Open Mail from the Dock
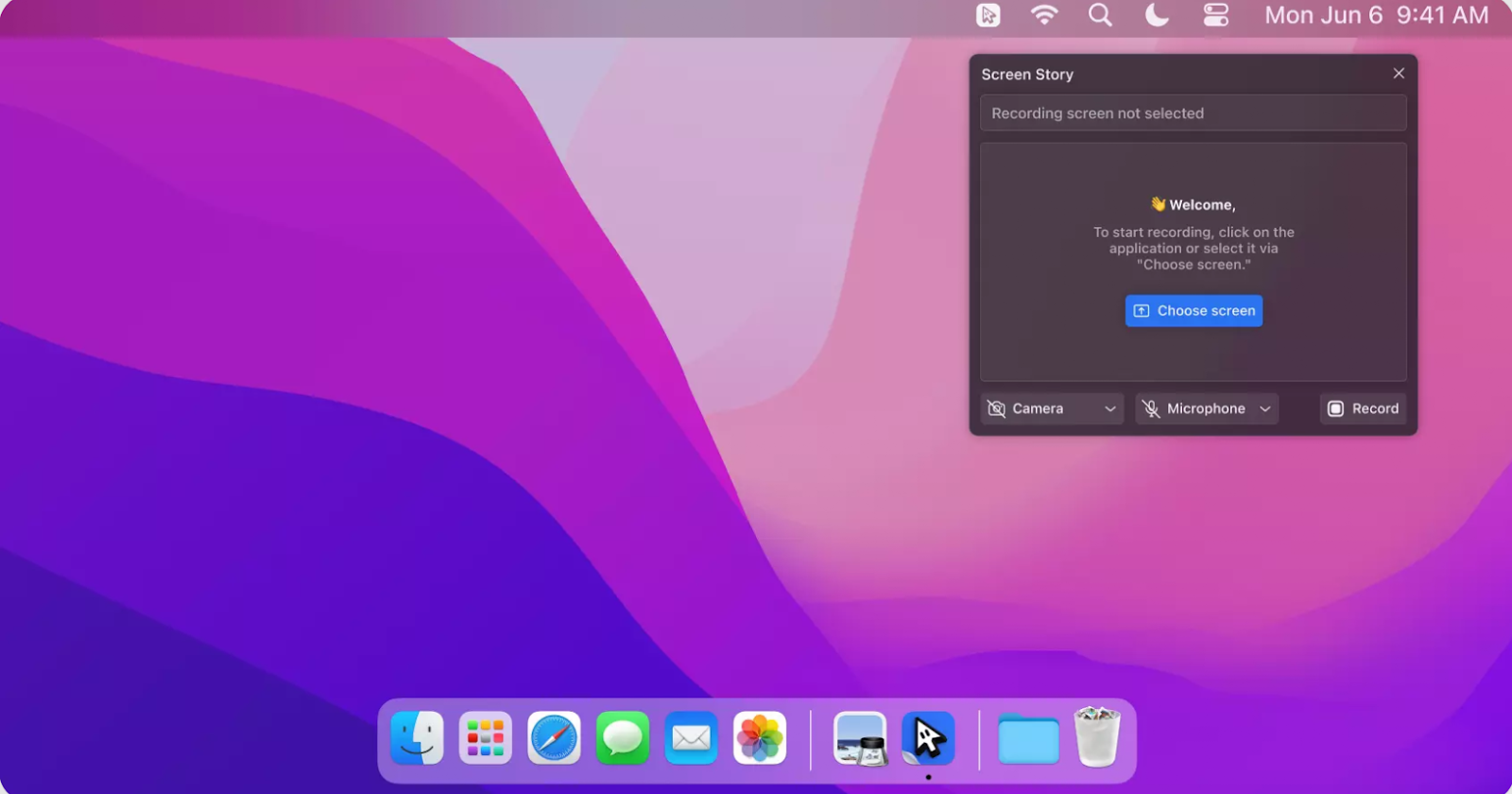Screen dimensions: 1512x794 [x=691, y=738]
